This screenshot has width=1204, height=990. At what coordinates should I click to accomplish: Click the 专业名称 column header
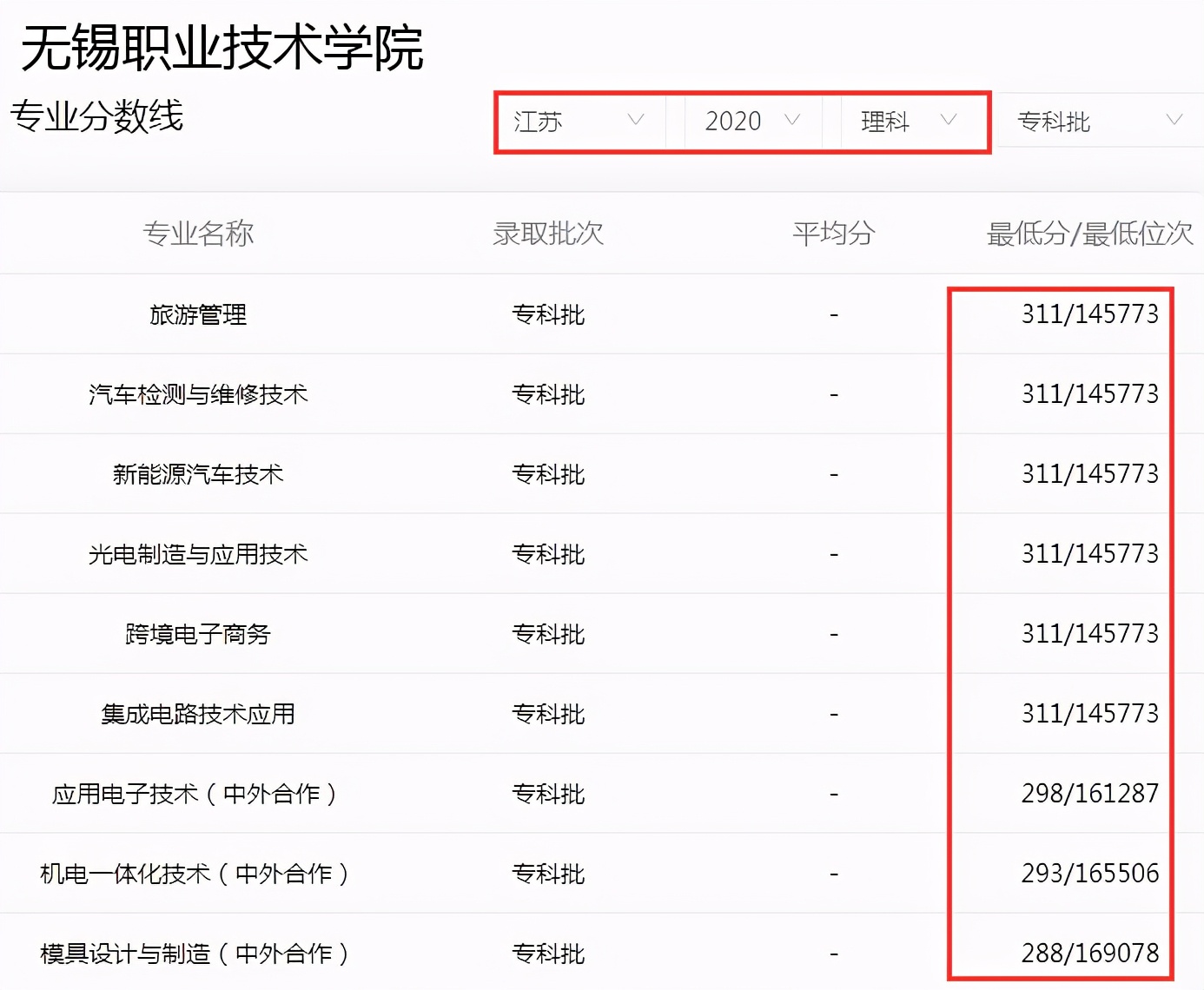[x=199, y=233]
